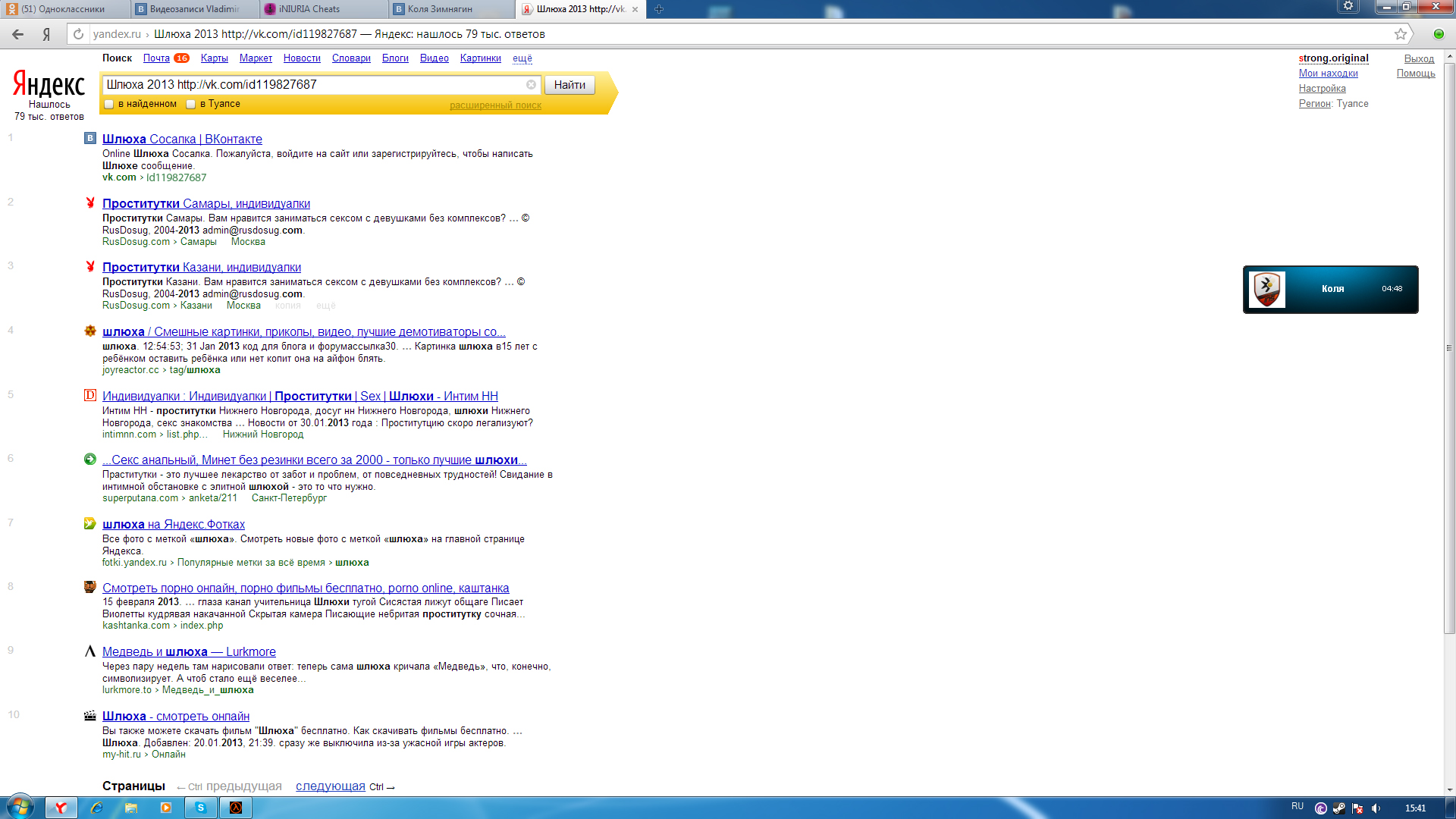Open the Помощь help link
Screen dimensions: 1456x819
click(x=1416, y=74)
